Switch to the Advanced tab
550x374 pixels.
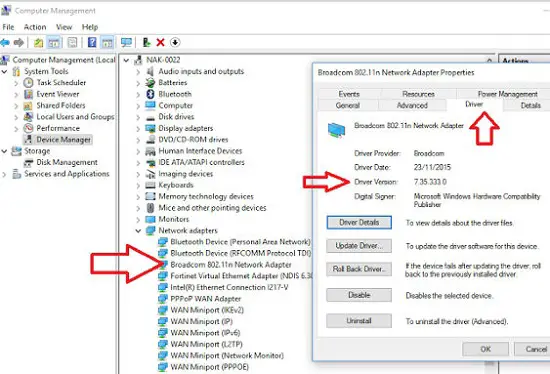412,105
